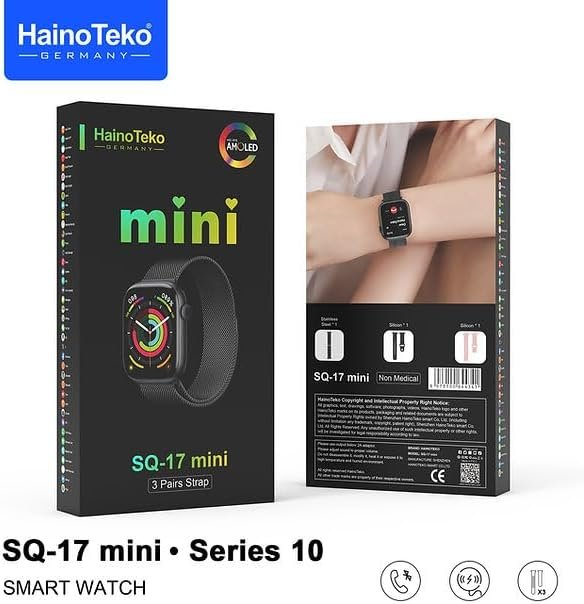Screen dimensions: 584x604
Task: Click the 3 Pairs Strap badge
Action: (180, 483)
